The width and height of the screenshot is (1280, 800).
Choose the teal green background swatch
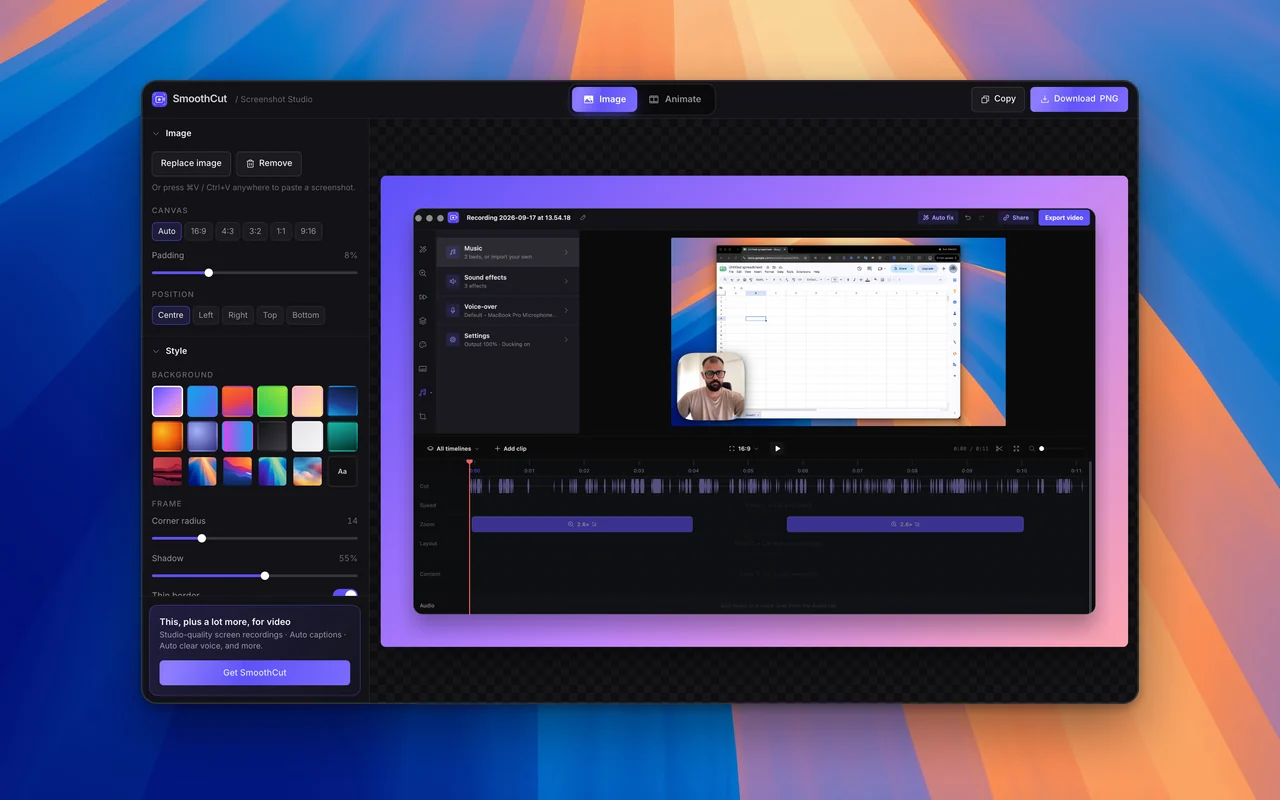[x=342, y=436]
